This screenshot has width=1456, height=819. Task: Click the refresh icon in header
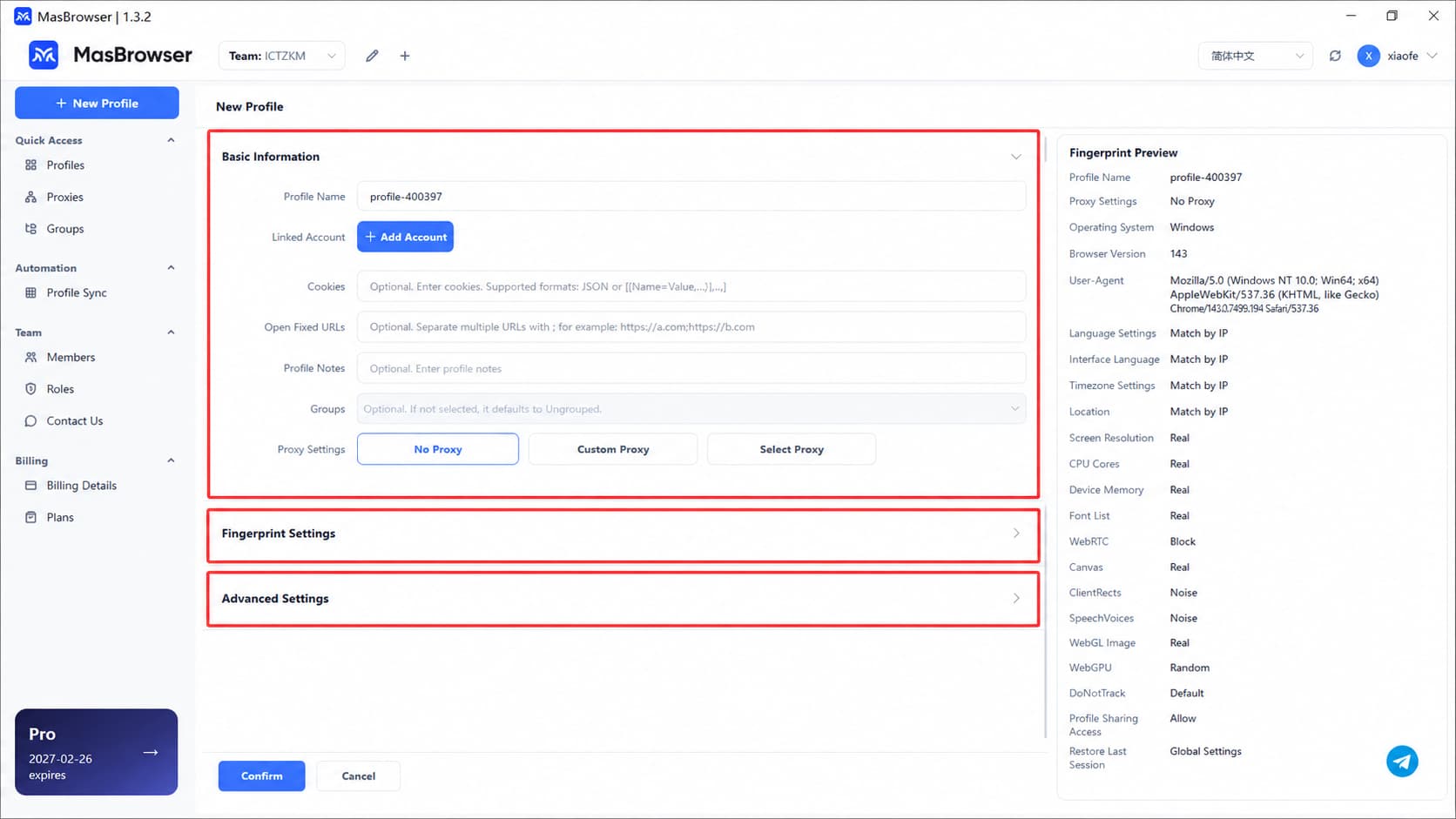point(1335,56)
